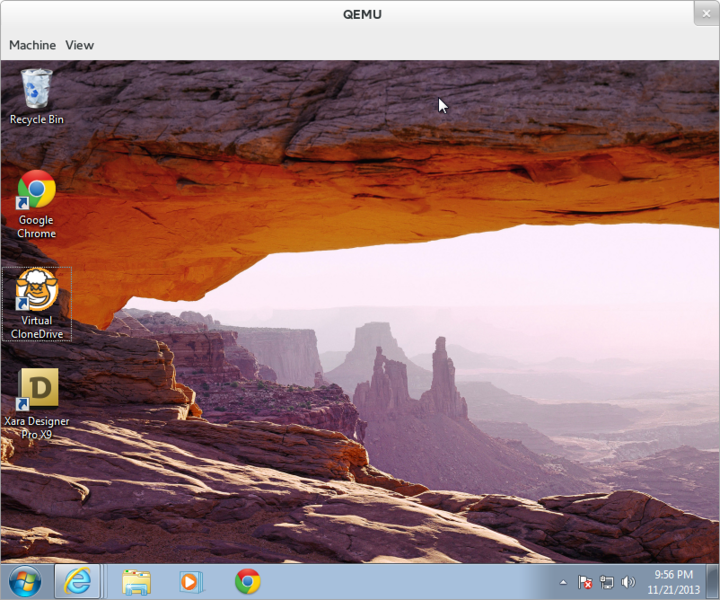
Task: Select the Xara Designer Pro X9 shortcut
Action: (36, 391)
